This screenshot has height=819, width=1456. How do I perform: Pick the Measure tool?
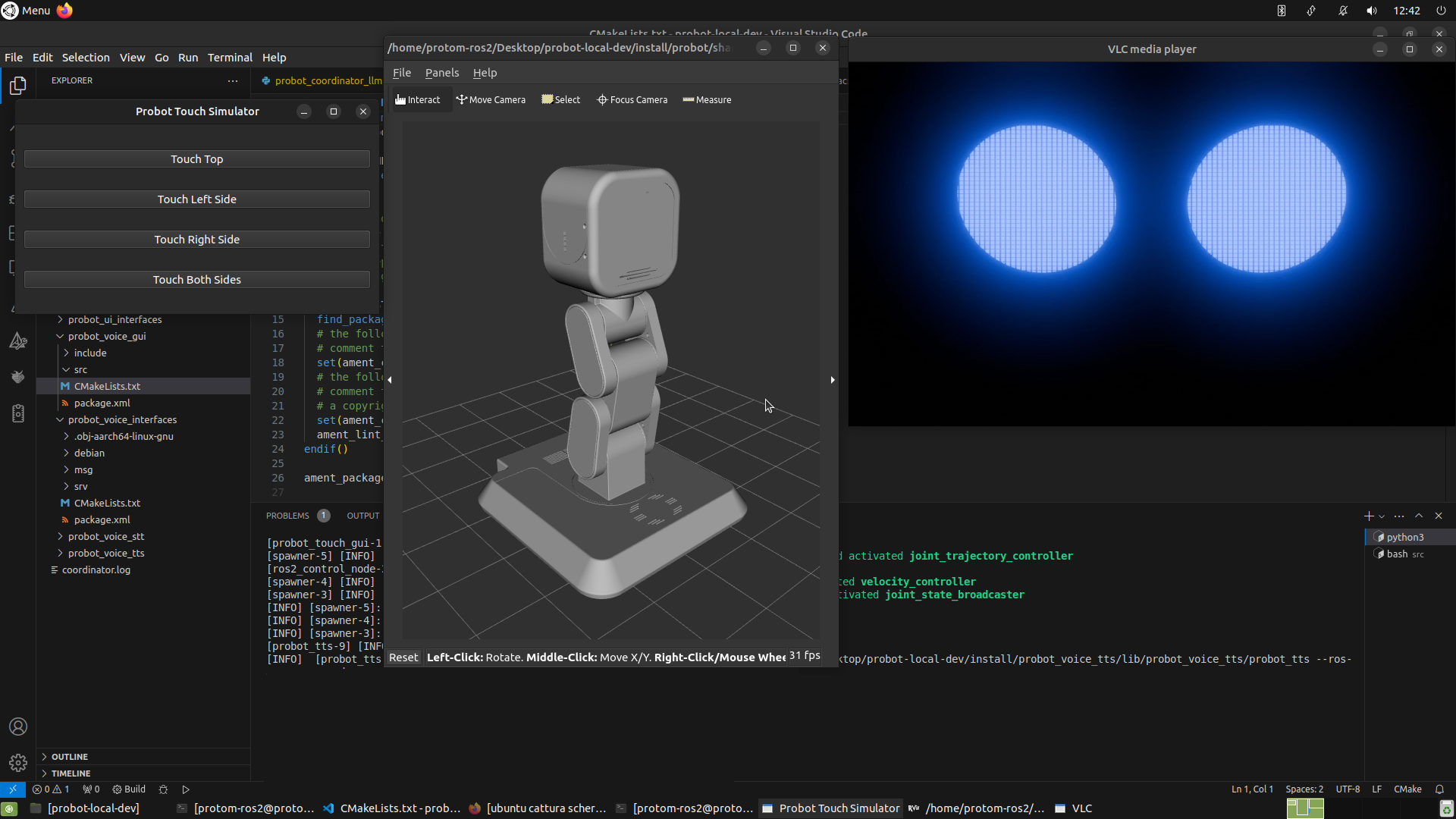(x=707, y=99)
